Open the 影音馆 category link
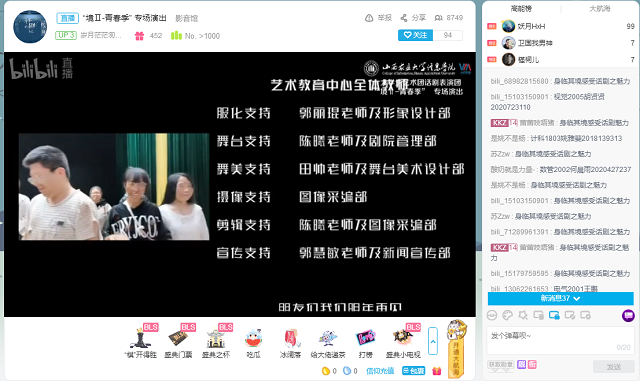The width and height of the screenshot is (640, 381). [x=187, y=18]
